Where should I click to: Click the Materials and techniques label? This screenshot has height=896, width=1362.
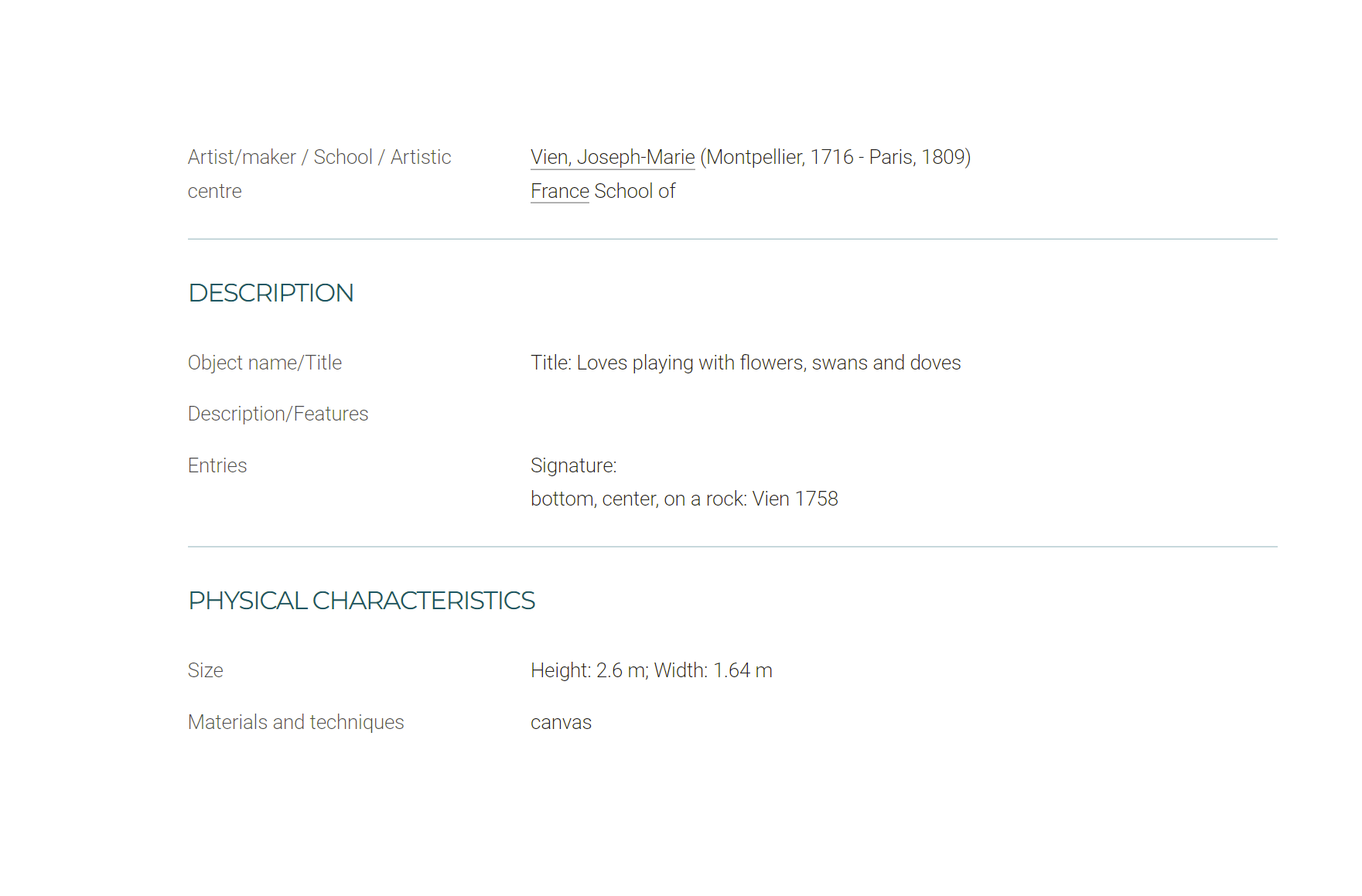(x=296, y=722)
